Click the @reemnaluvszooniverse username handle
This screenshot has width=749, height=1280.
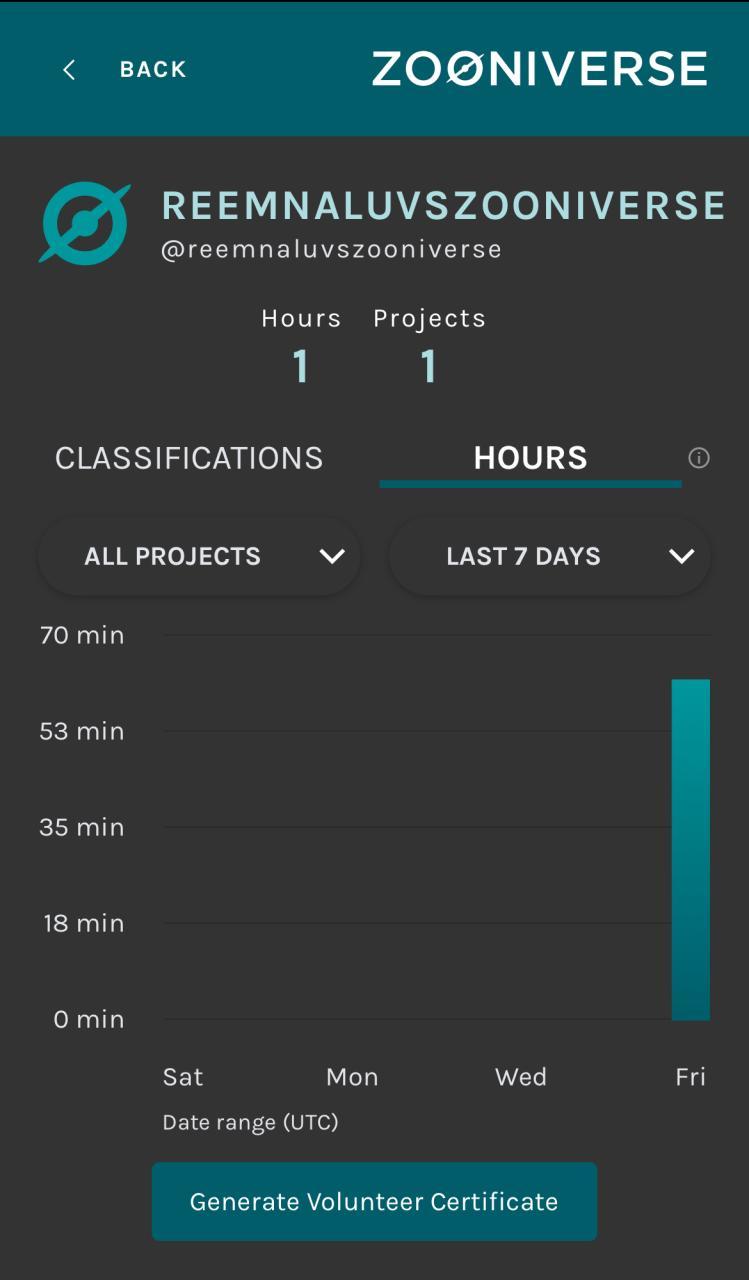(331, 249)
